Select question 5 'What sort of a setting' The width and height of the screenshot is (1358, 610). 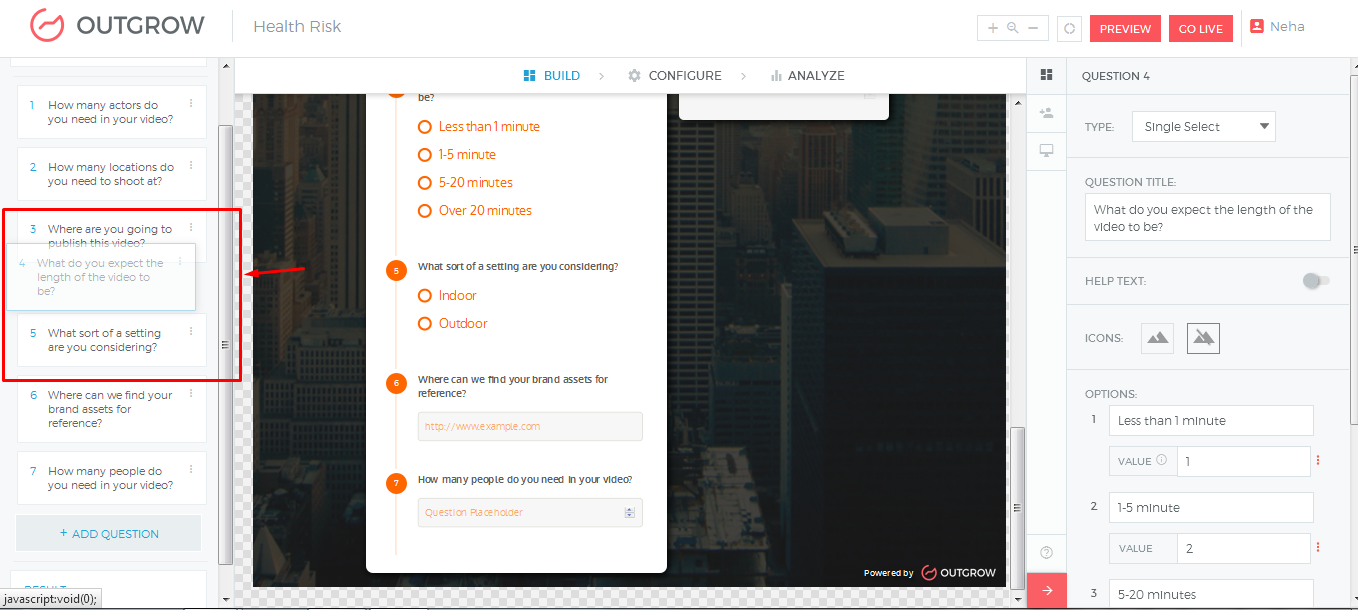(111, 340)
